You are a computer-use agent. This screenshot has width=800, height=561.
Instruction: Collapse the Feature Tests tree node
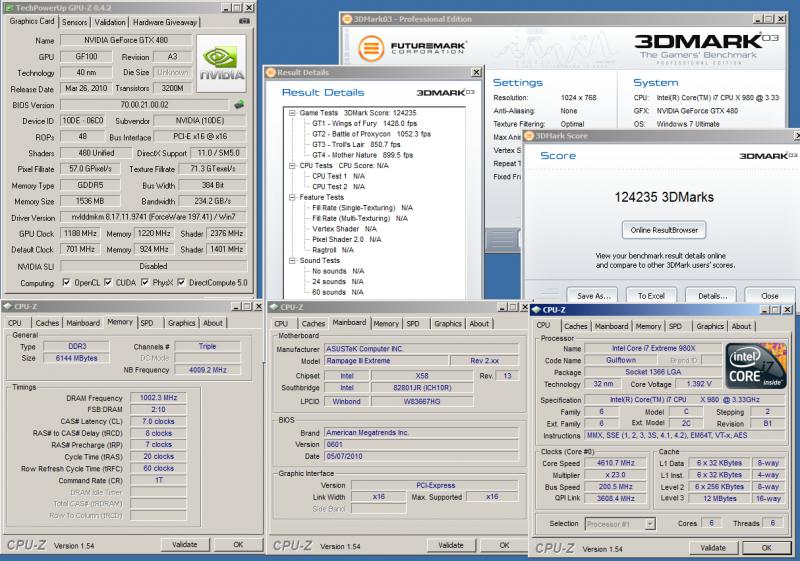[x=292, y=197]
